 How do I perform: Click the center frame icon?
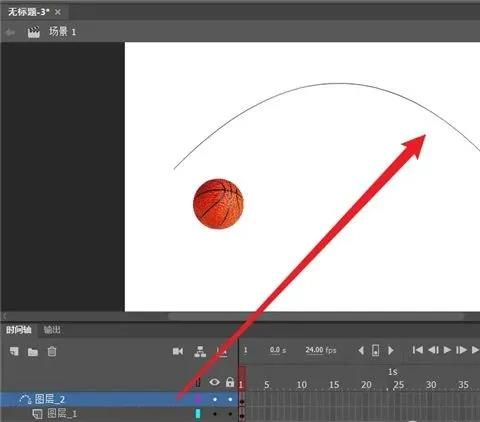[376, 350]
